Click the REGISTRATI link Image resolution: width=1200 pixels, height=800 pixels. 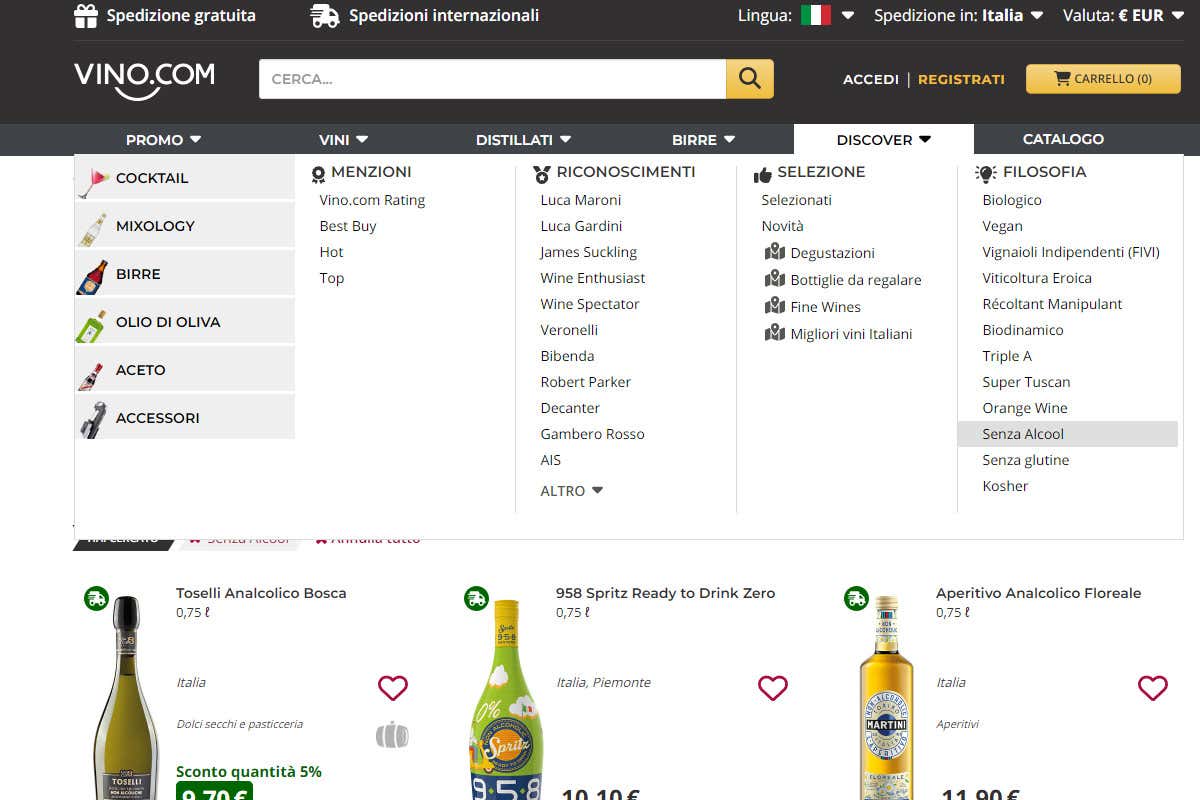pyautogui.click(x=961, y=79)
